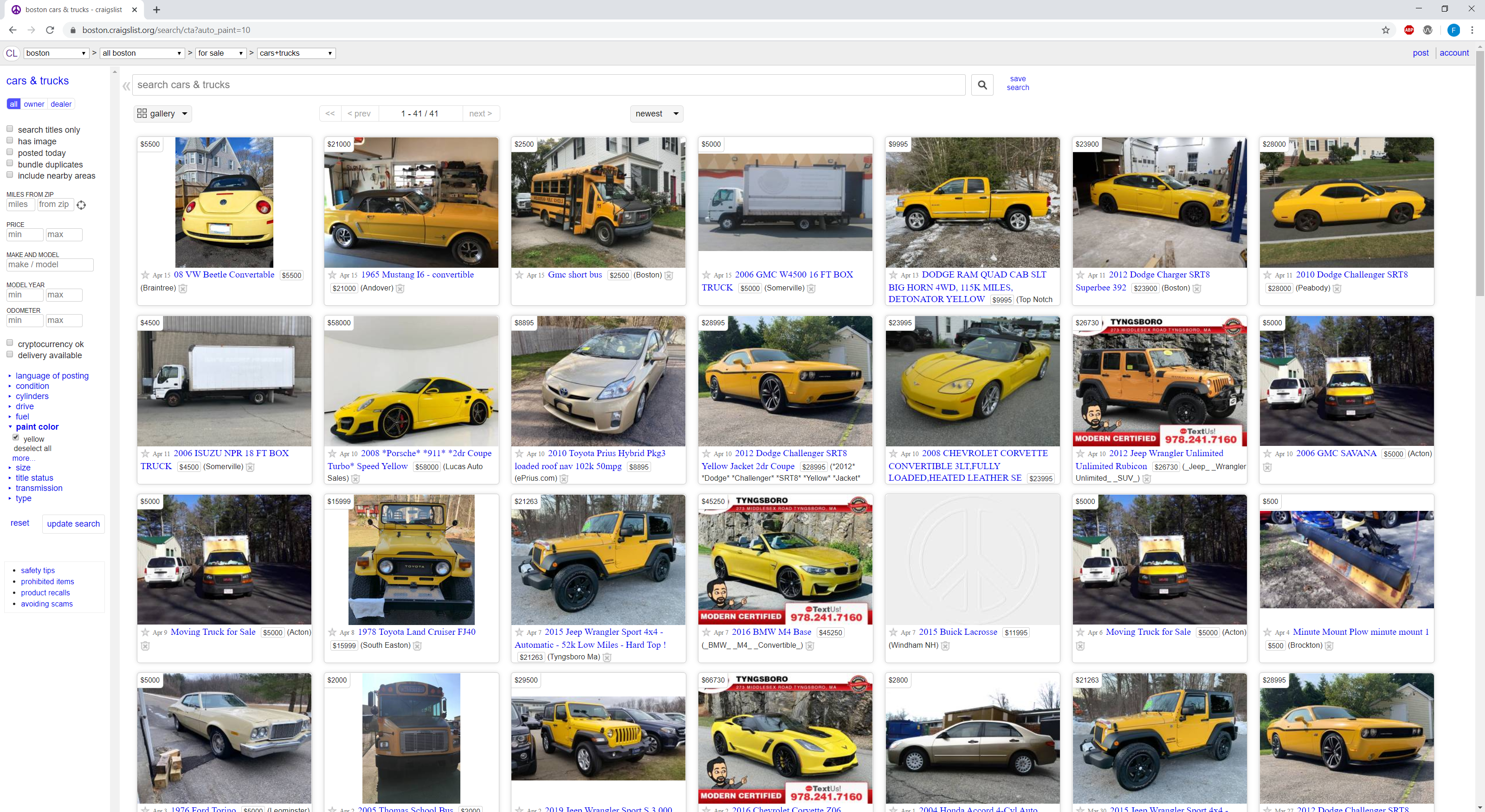1485x812 pixels.
Task: Star the 2008 Porsche 911 listing
Action: (x=332, y=453)
